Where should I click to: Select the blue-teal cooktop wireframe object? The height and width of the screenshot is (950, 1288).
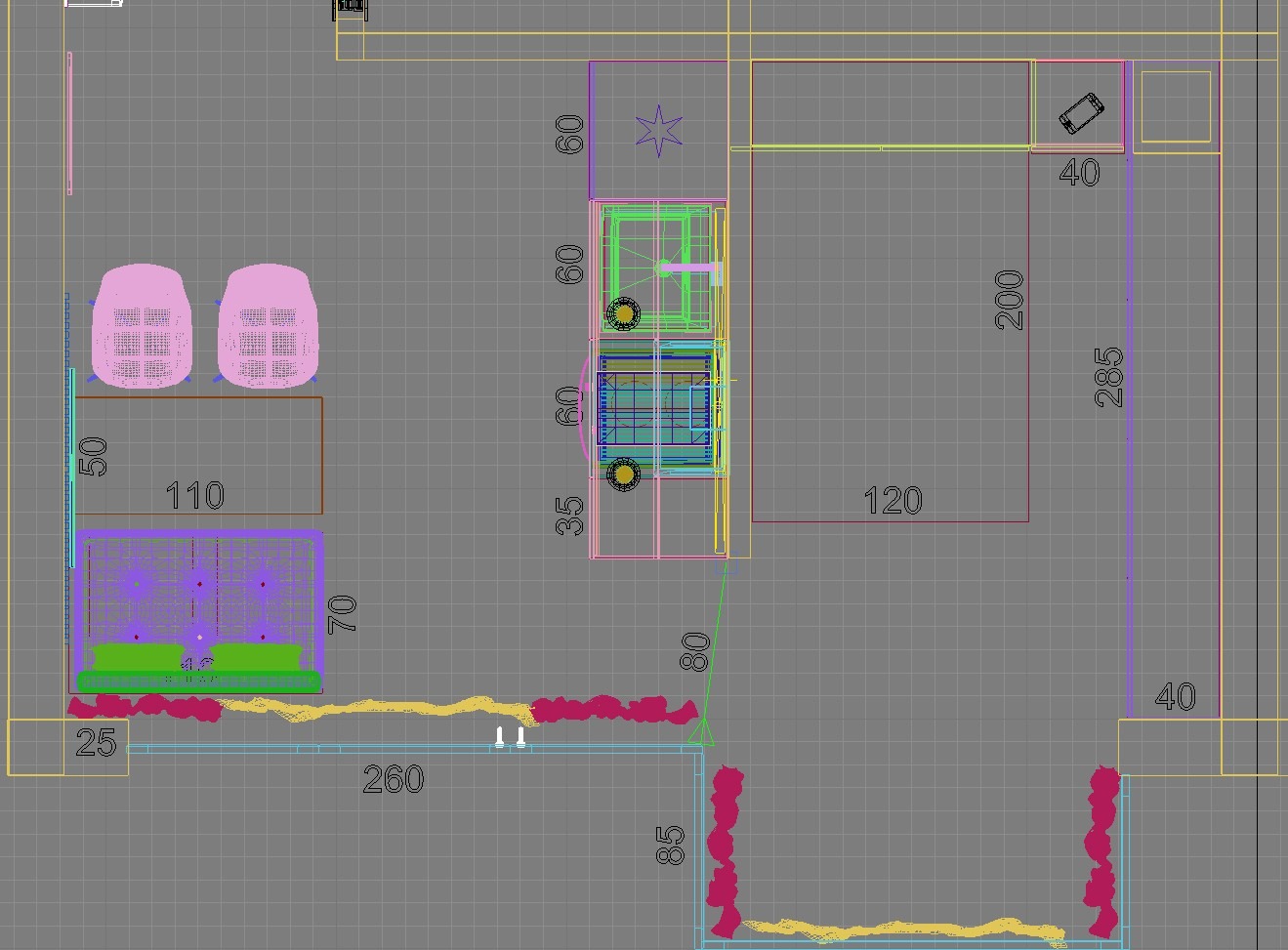(x=653, y=408)
